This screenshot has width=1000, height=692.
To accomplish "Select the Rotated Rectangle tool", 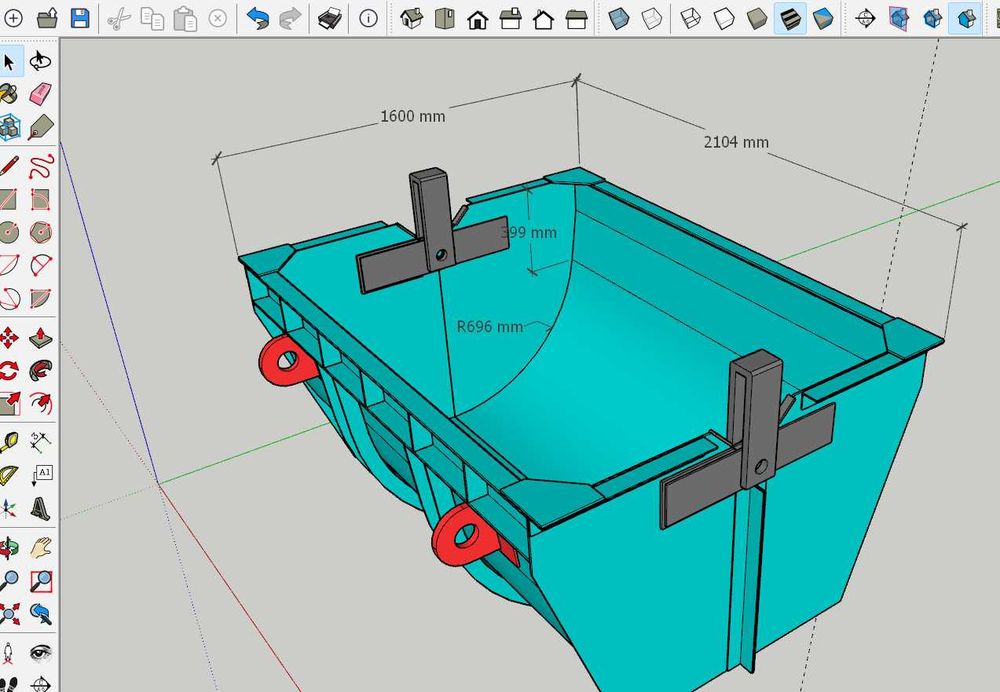I will (40, 200).
